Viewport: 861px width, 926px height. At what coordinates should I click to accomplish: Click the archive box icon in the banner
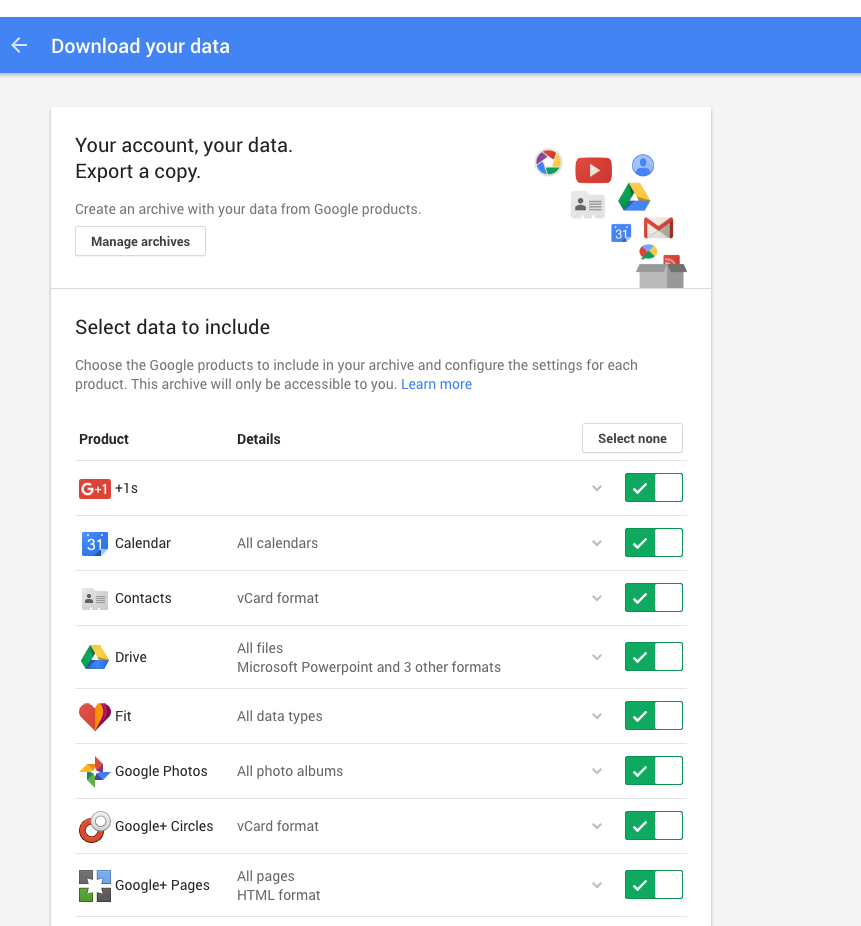pos(661,276)
